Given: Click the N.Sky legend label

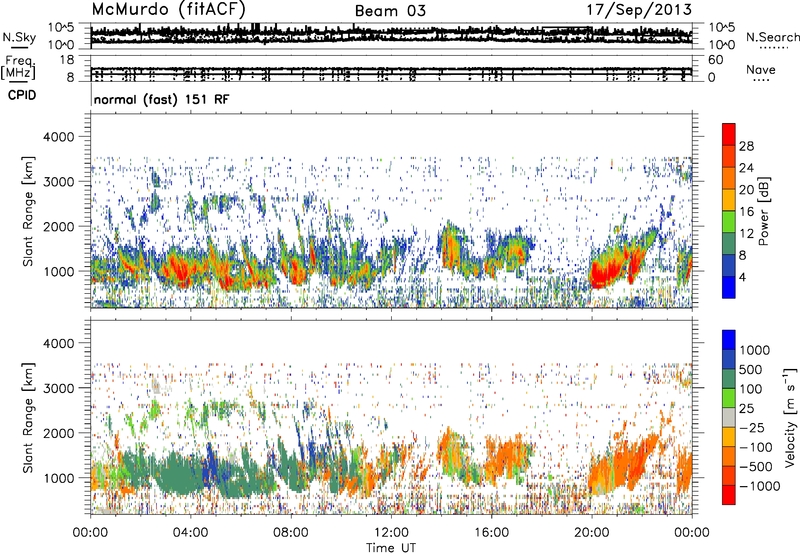Looking at the screenshot, I should coord(19,37).
